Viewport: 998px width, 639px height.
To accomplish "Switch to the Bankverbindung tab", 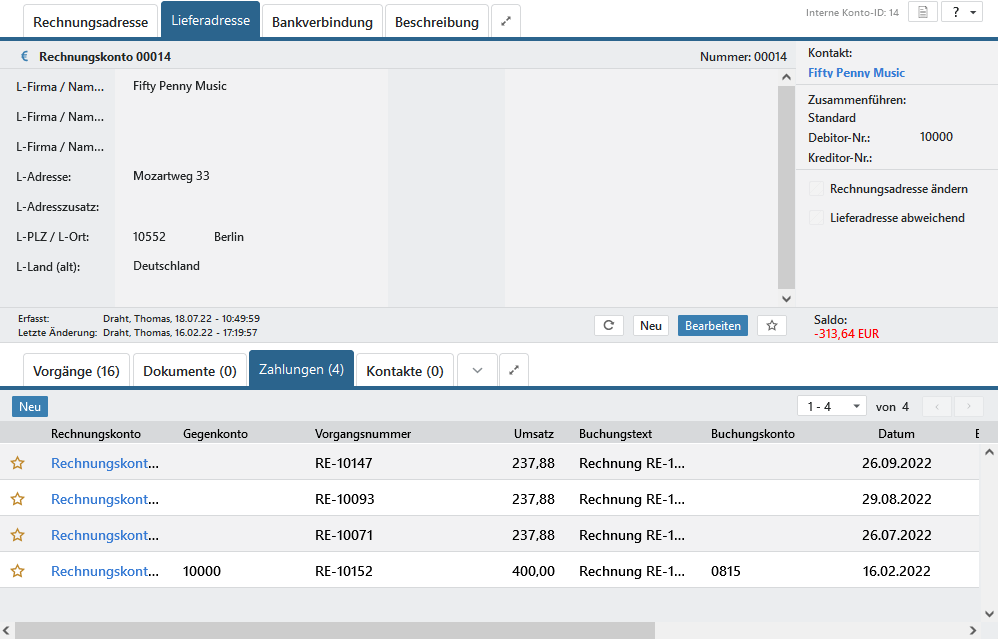I will click(322, 21).
